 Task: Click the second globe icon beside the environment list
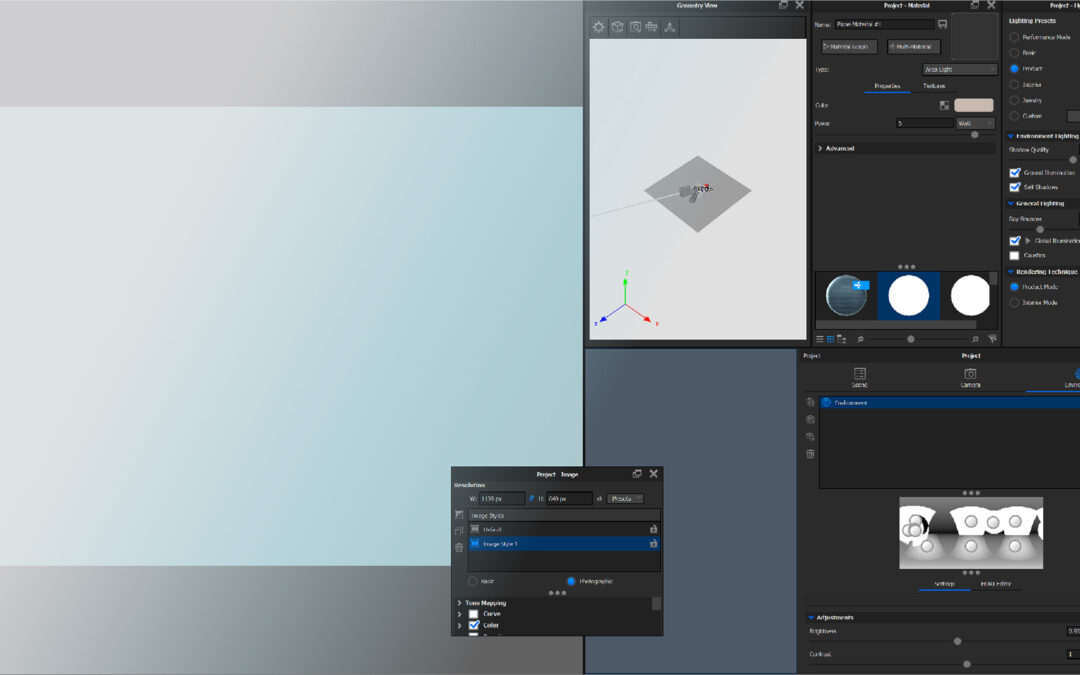(810, 419)
